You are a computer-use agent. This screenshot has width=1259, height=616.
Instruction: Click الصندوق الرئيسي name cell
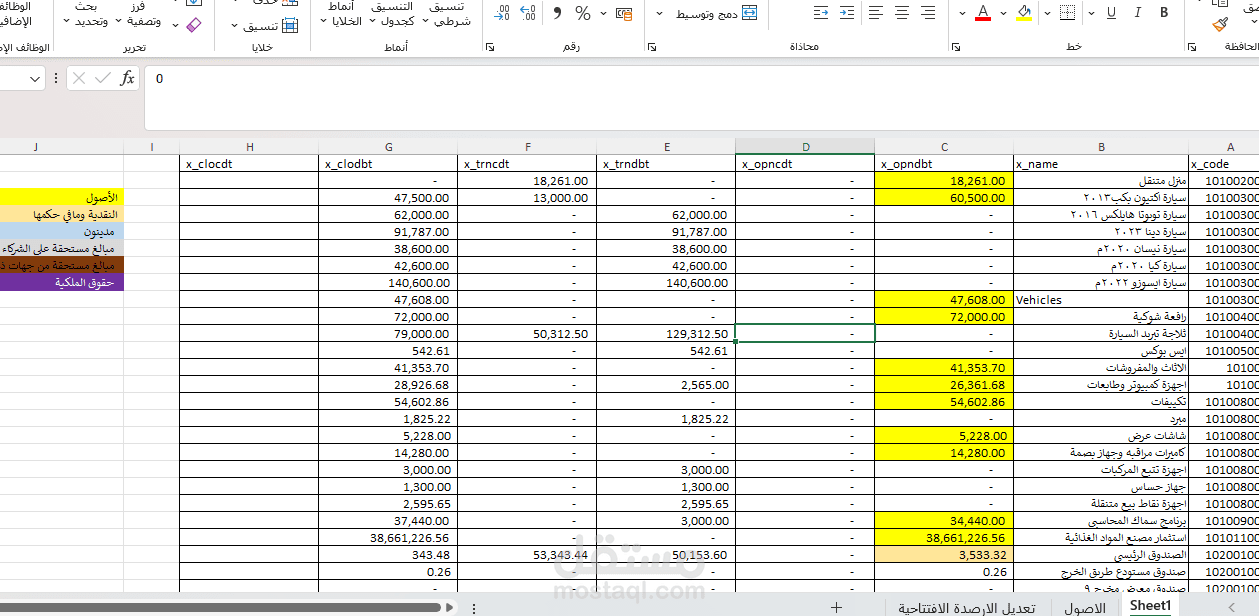point(1101,554)
